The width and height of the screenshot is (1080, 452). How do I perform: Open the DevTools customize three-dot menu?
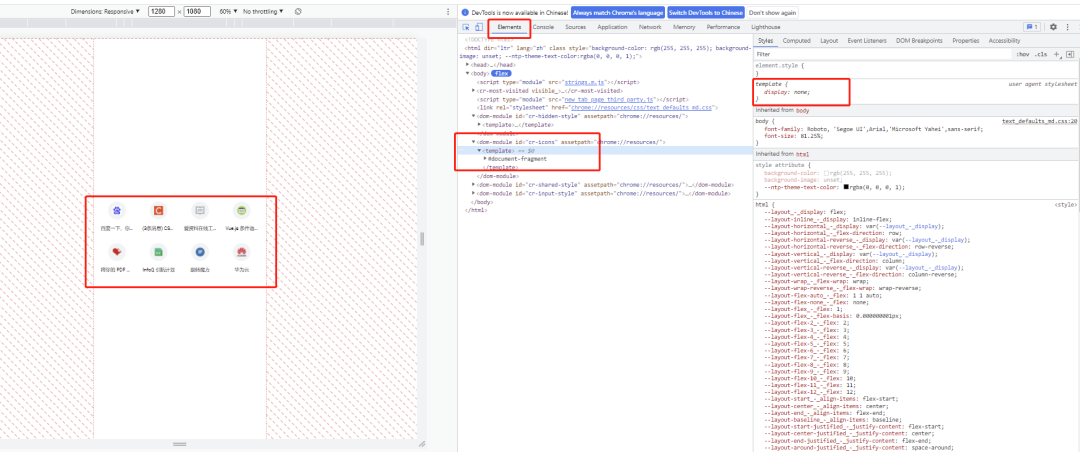[1066, 27]
